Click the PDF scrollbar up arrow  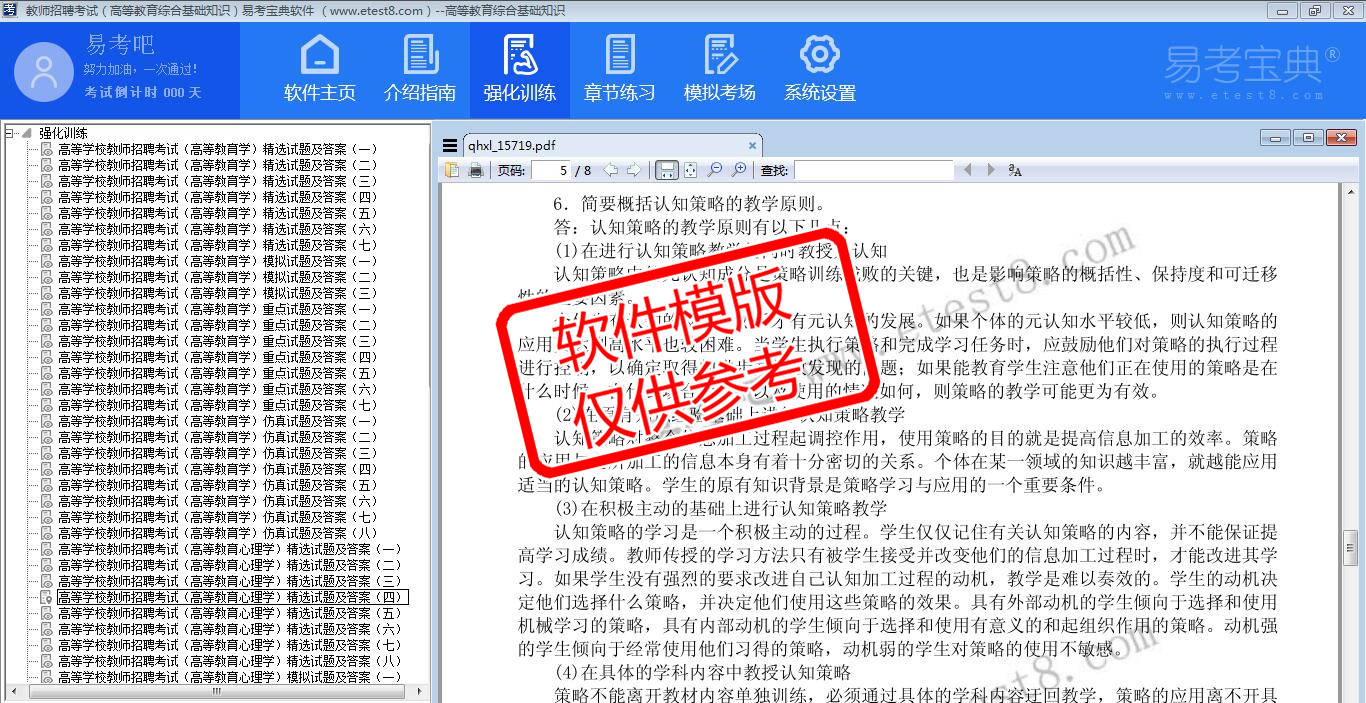(x=1350, y=190)
